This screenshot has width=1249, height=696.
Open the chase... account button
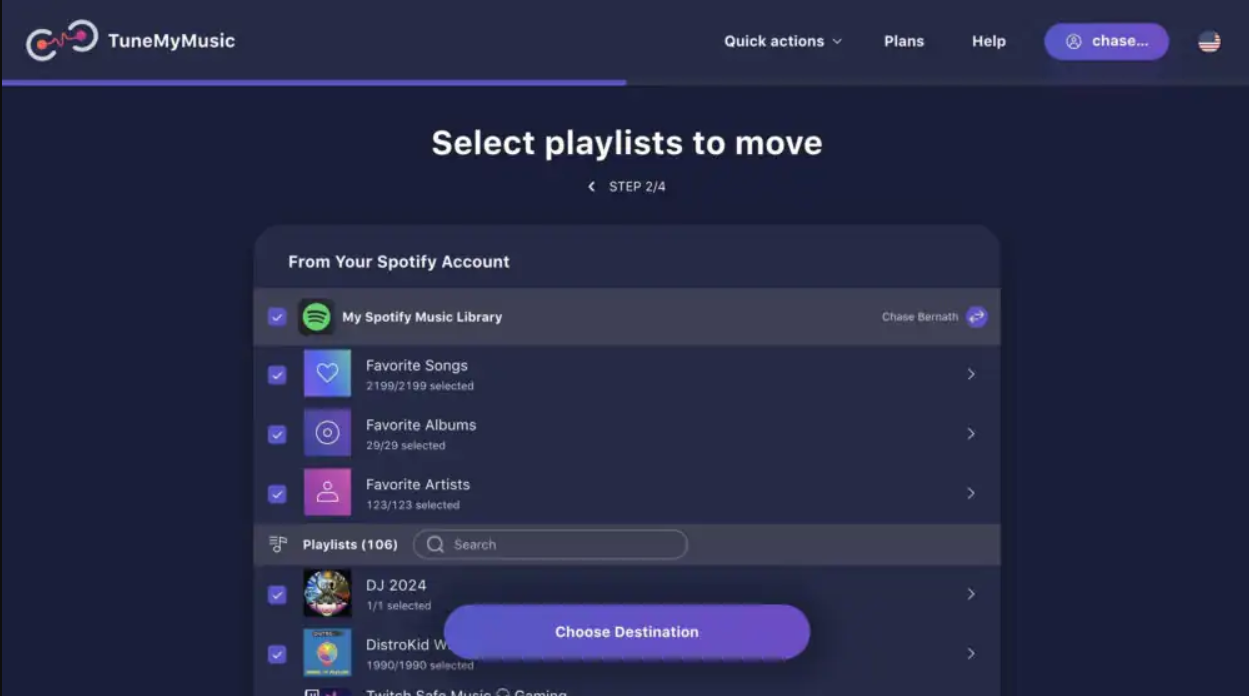click(1106, 41)
